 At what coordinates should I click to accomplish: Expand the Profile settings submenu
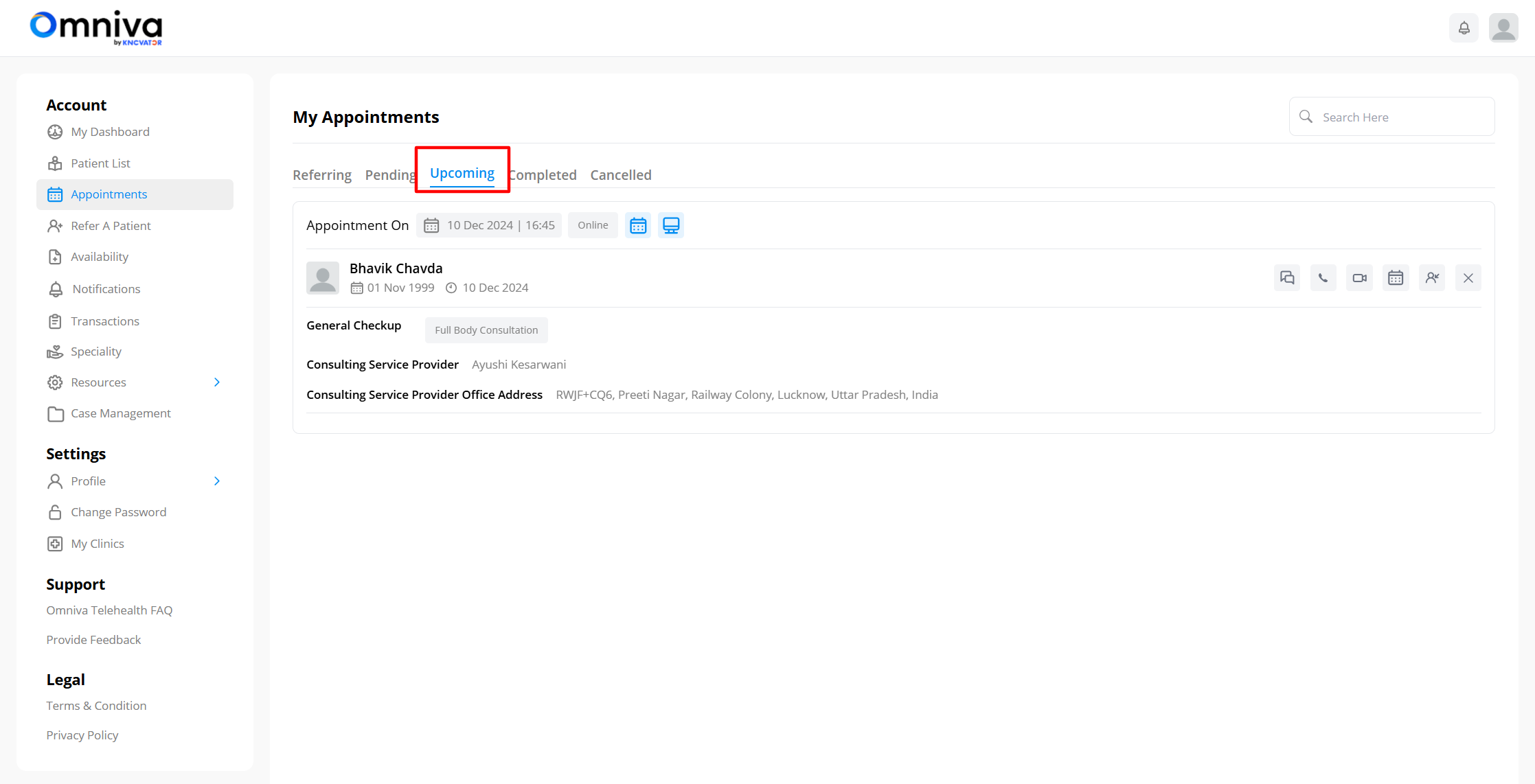point(217,481)
